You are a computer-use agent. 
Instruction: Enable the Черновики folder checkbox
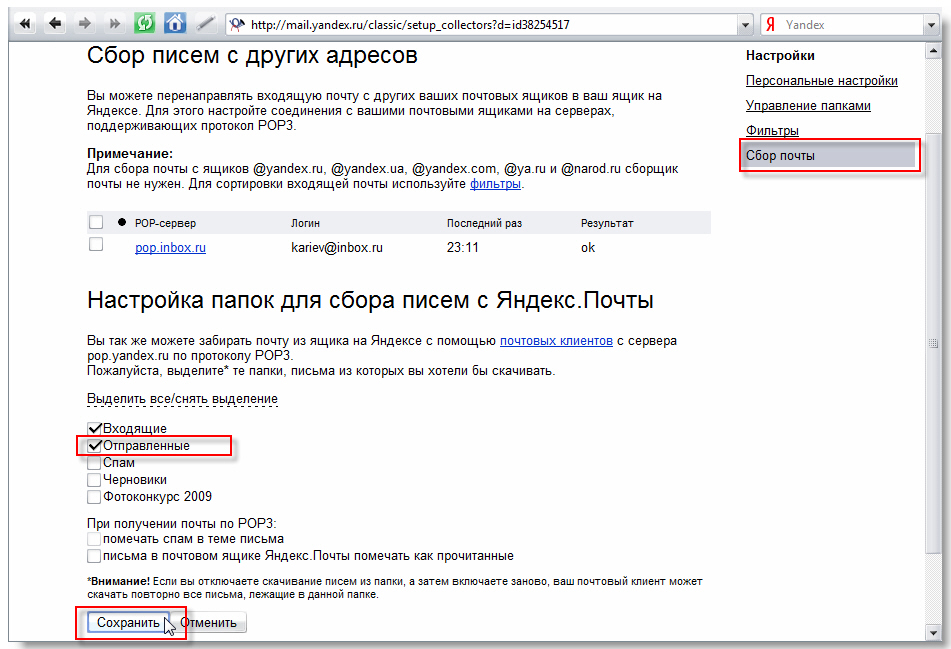click(94, 480)
